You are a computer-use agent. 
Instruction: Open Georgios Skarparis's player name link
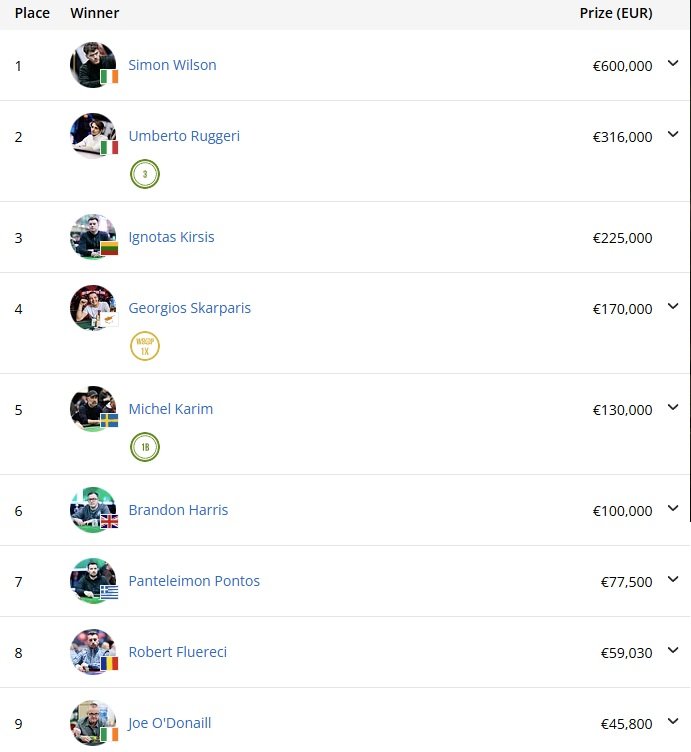[x=190, y=308]
